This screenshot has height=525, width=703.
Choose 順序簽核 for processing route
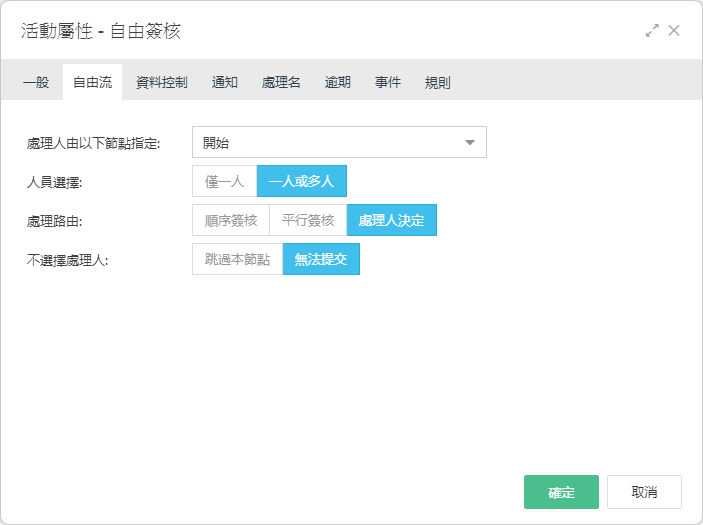[231, 220]
